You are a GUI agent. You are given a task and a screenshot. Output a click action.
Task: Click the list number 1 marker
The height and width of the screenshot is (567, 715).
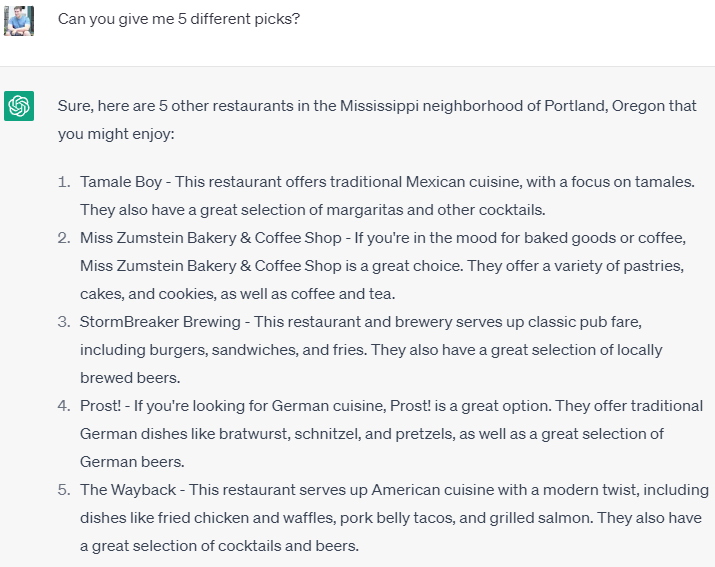[63, 182]
